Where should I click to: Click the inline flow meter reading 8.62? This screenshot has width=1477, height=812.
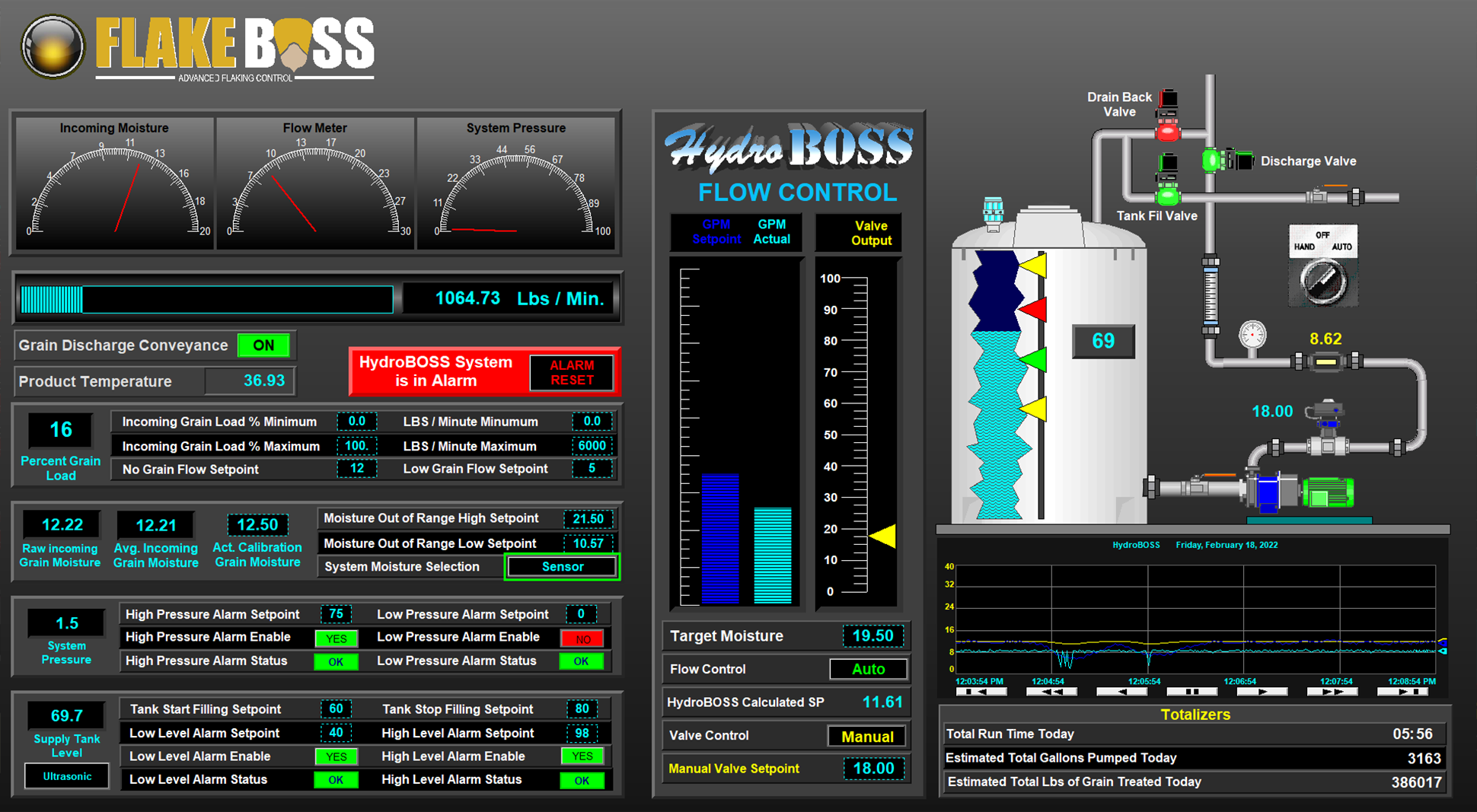pos(1325,362)
